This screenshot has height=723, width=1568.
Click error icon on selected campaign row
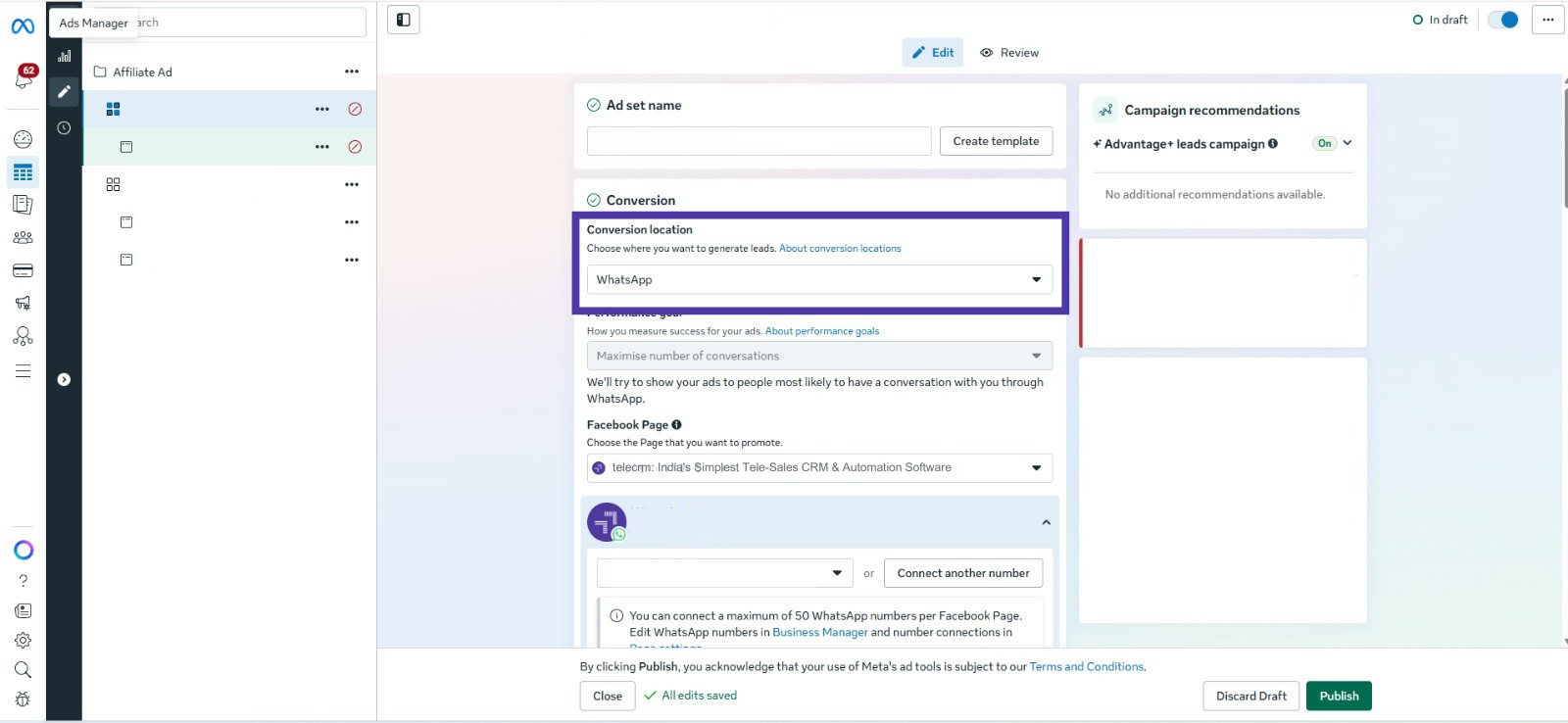(x=355, y=109)
